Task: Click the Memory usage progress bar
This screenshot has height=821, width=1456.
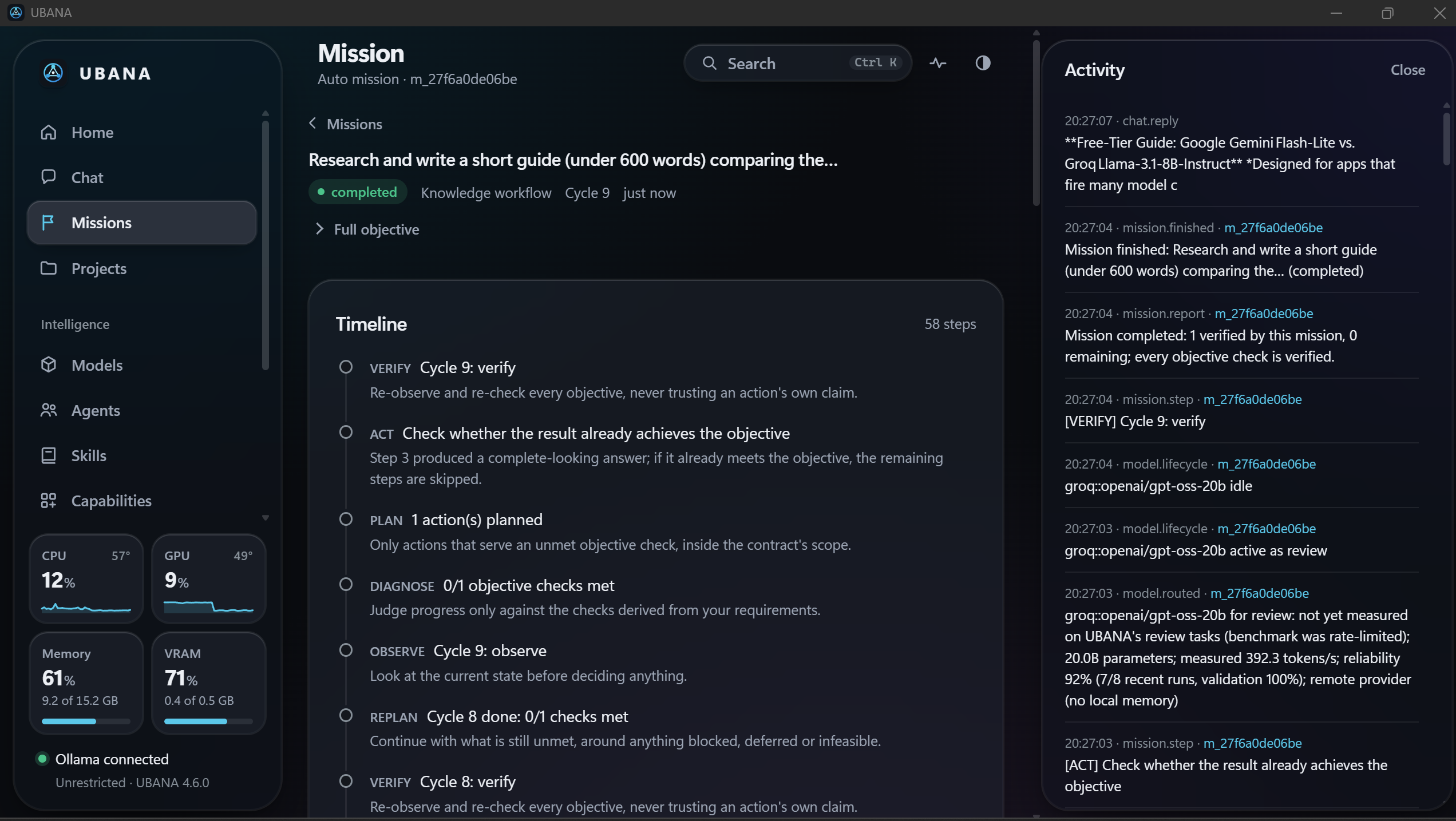Action: coord(86,721)
